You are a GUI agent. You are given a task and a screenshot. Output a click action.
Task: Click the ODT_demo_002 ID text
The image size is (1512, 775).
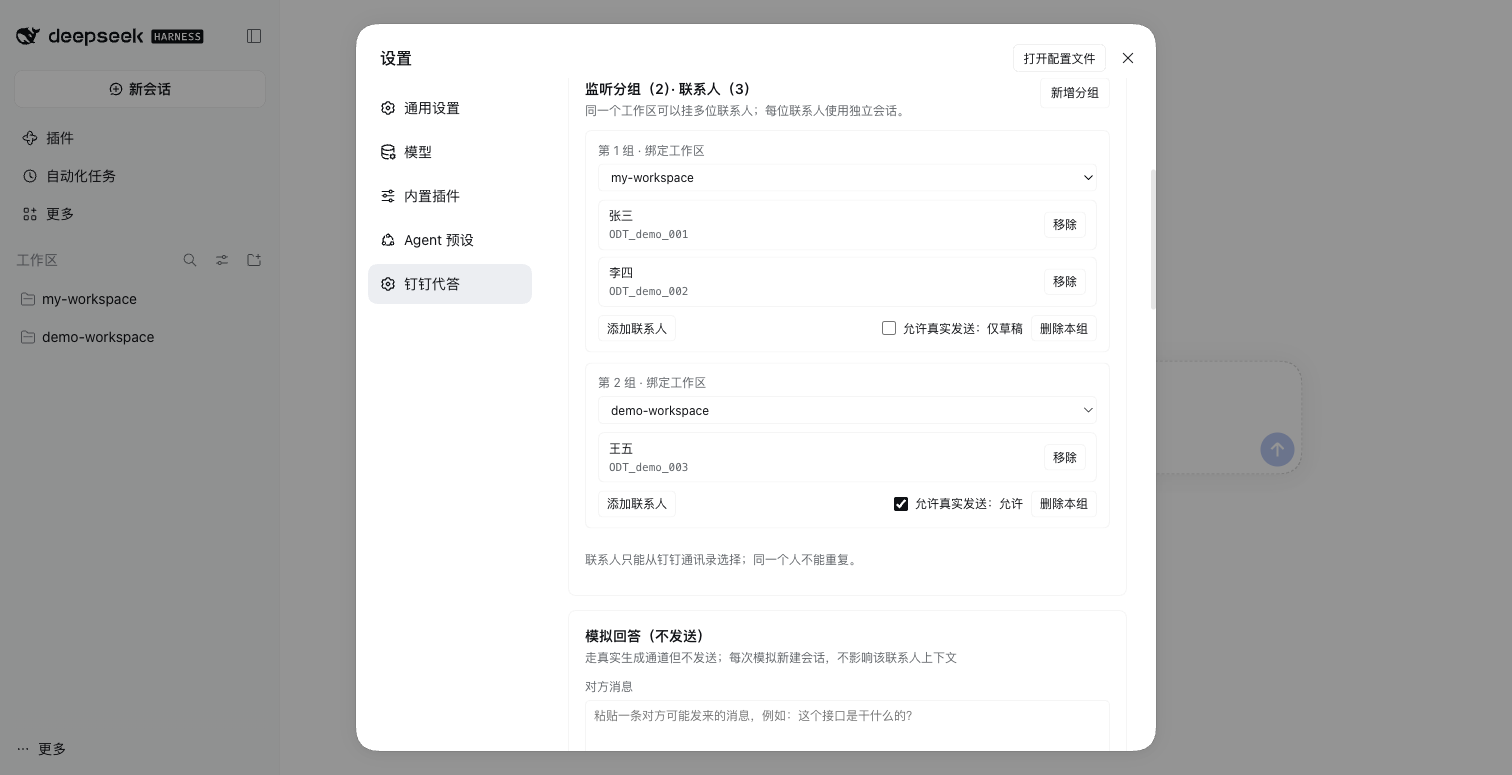[x=648, y=292]
